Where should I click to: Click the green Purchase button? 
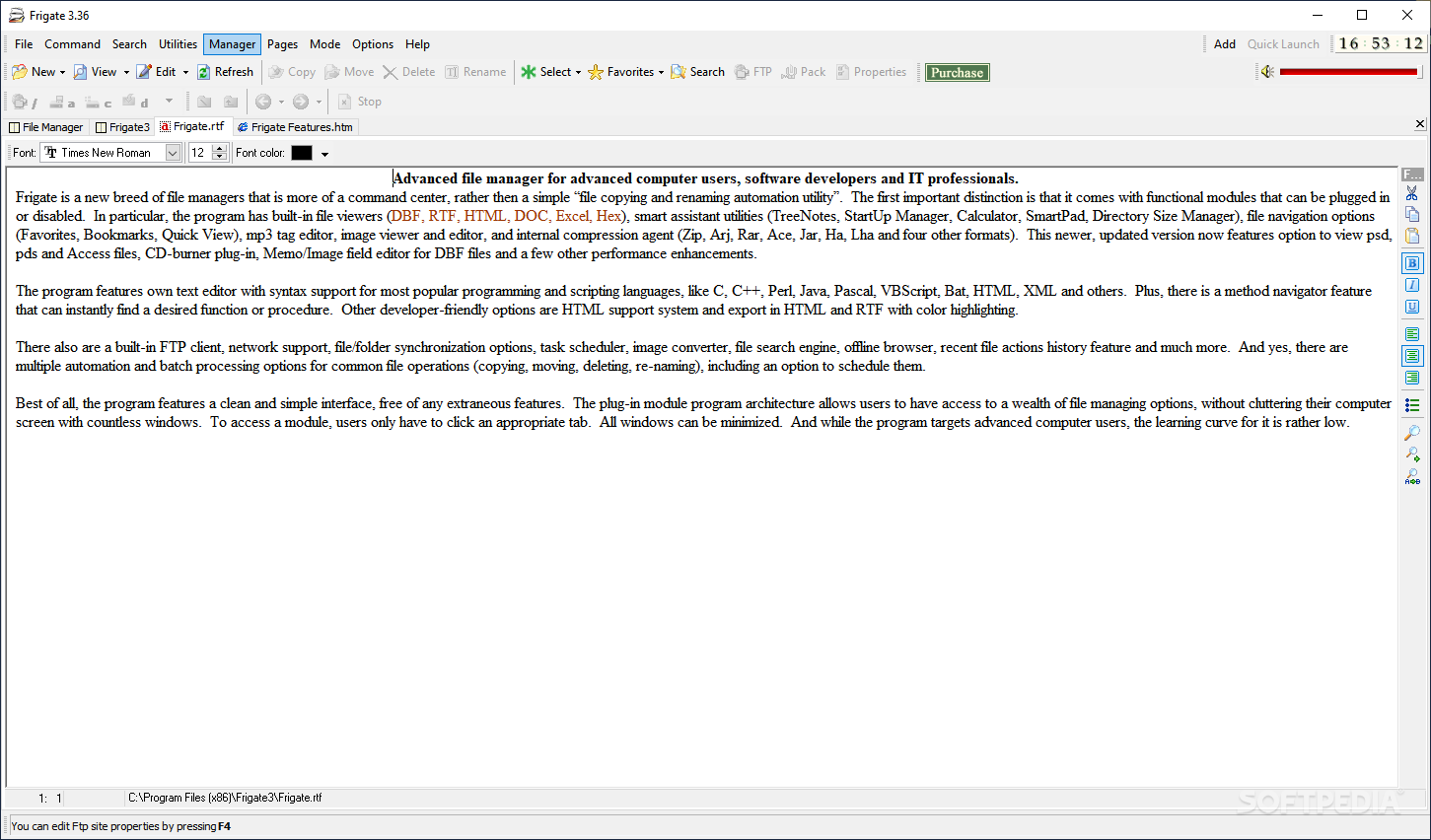957,72
